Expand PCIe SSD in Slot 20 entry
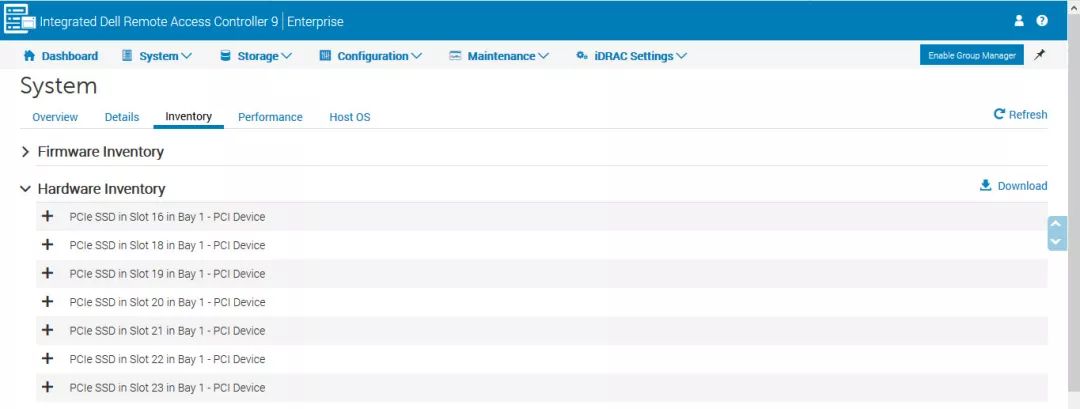 click(48, 302)
